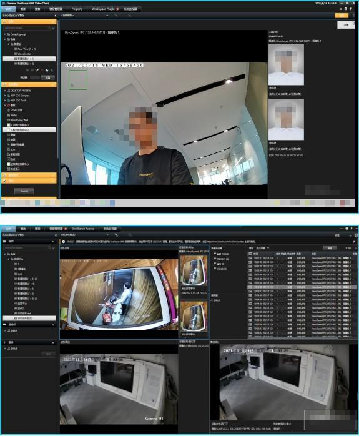
Task: Click the white button above the face thumbnails
Action: [346, 25]
